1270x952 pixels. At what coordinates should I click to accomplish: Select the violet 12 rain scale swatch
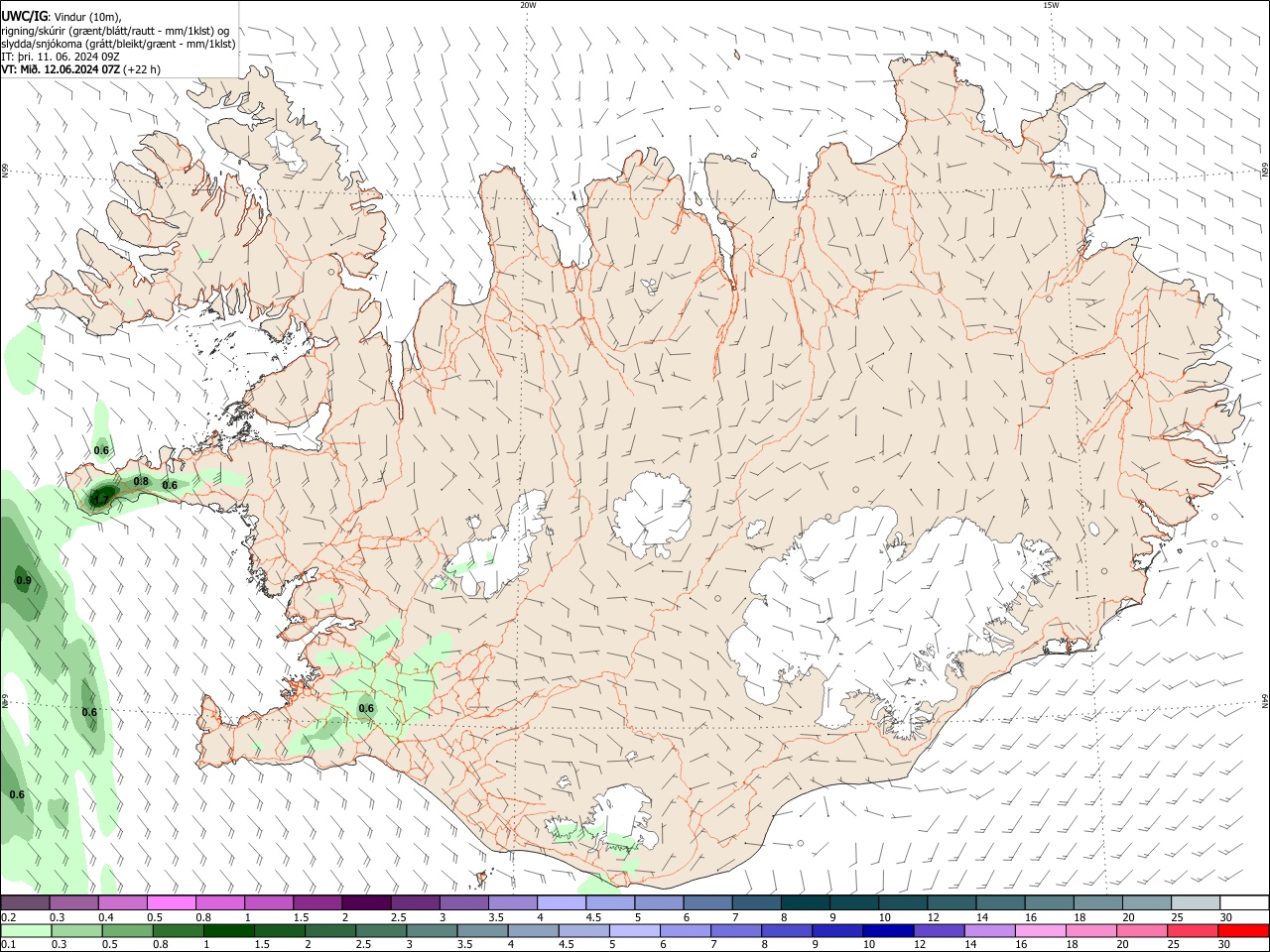pyautogui.click(x=939, y=931)
